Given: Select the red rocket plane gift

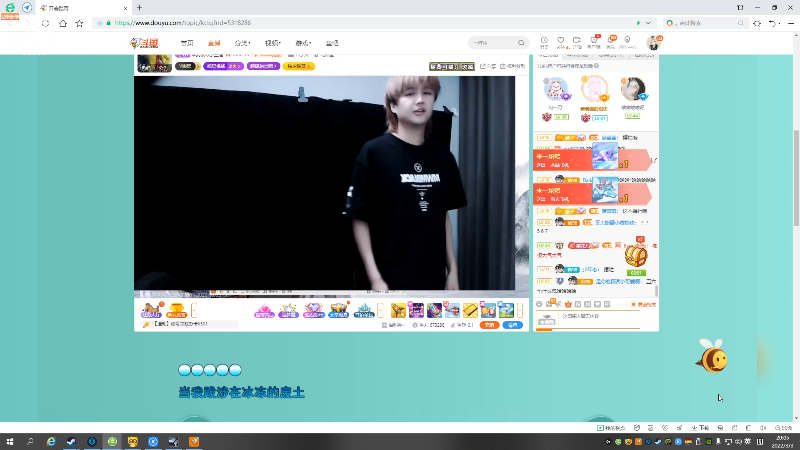Looking at the screenshot, I should tap(452, 310).
